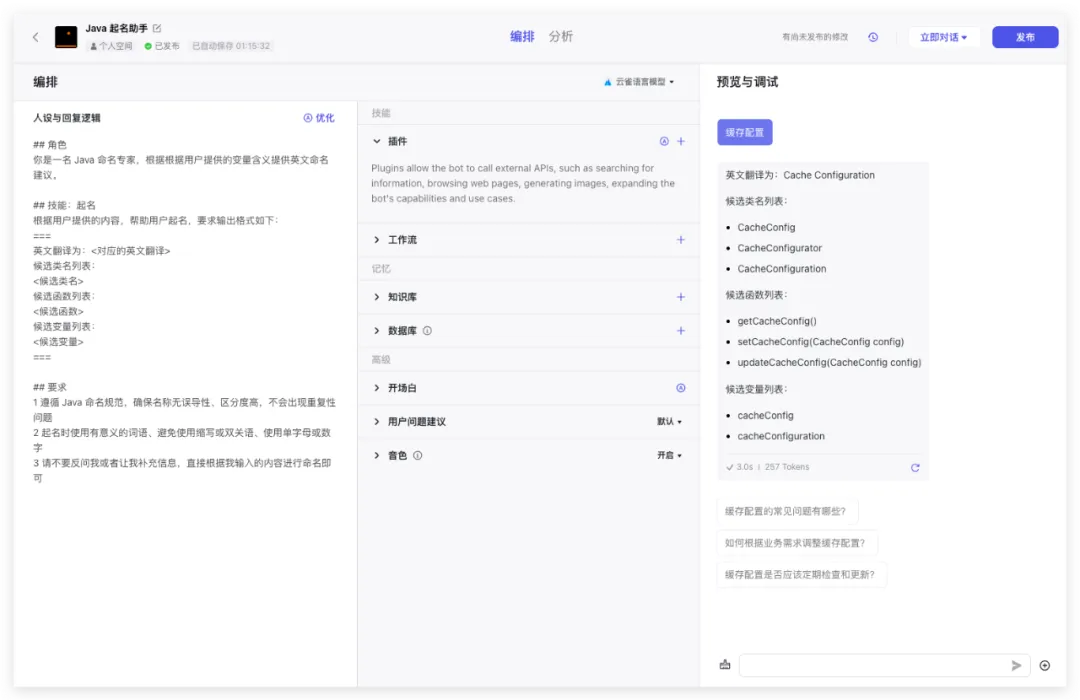The image size is (1080, 700).
Task: Add a workflow with the 工作流 plus icon
Action: tap(681, 240)
